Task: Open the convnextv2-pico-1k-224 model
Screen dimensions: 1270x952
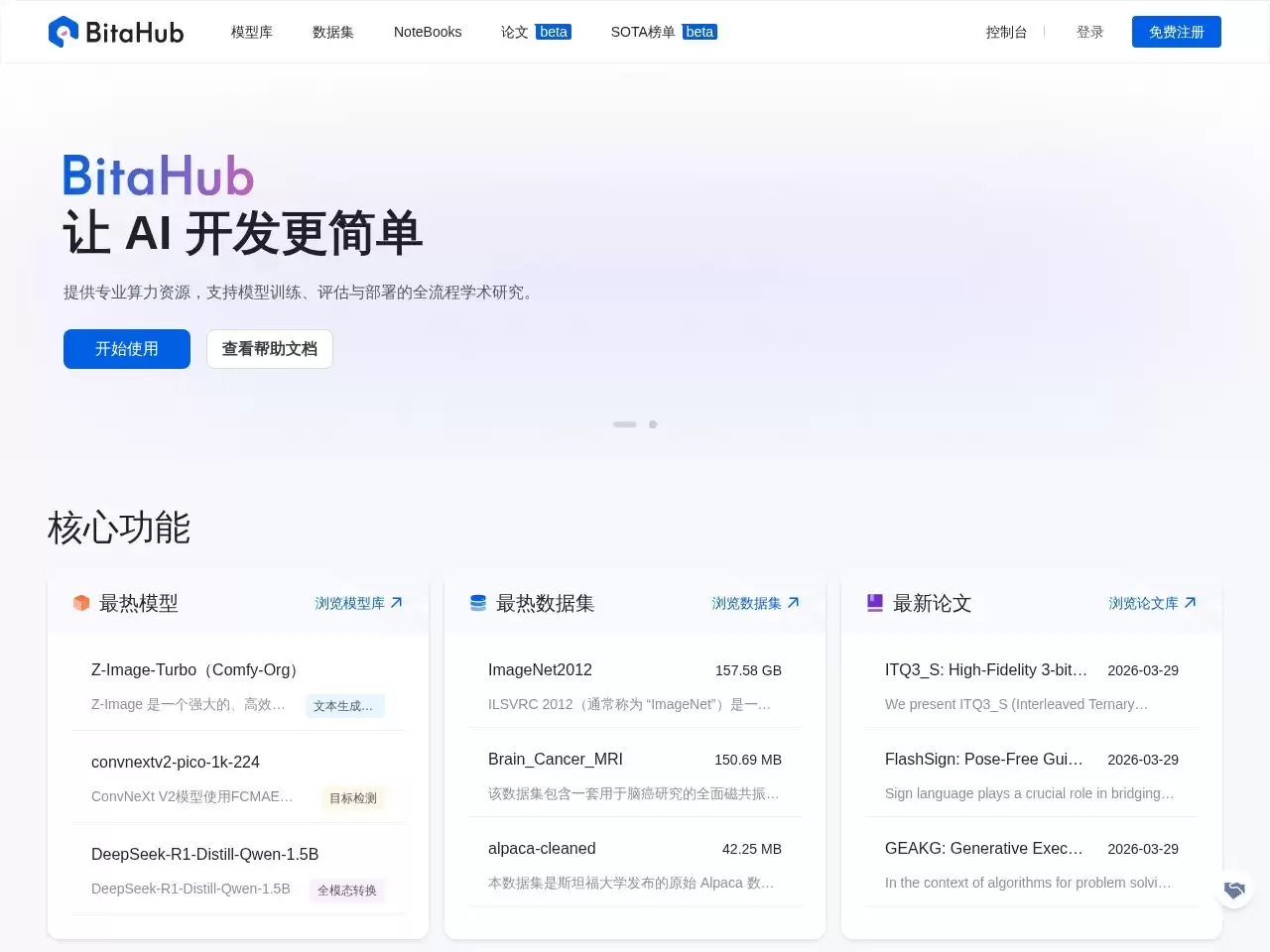Action: tap(176, 763)
